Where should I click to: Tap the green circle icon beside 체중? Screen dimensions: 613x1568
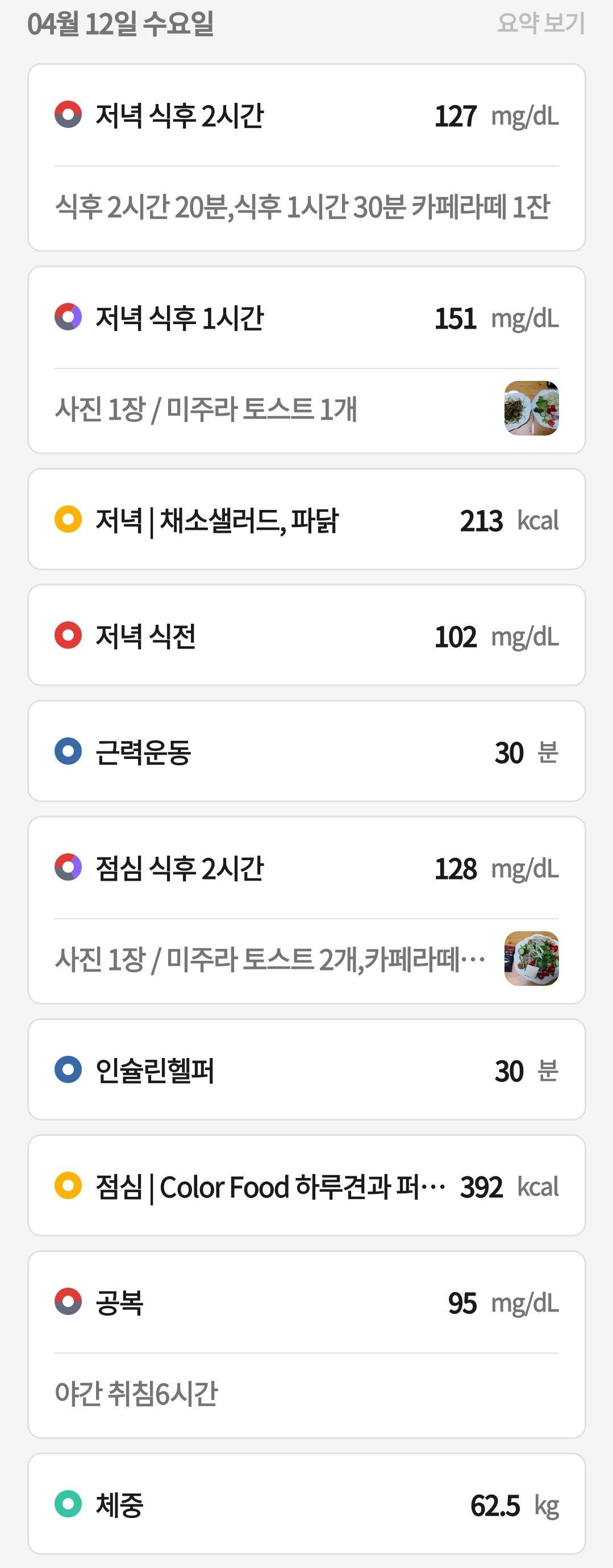[68, 1504]
